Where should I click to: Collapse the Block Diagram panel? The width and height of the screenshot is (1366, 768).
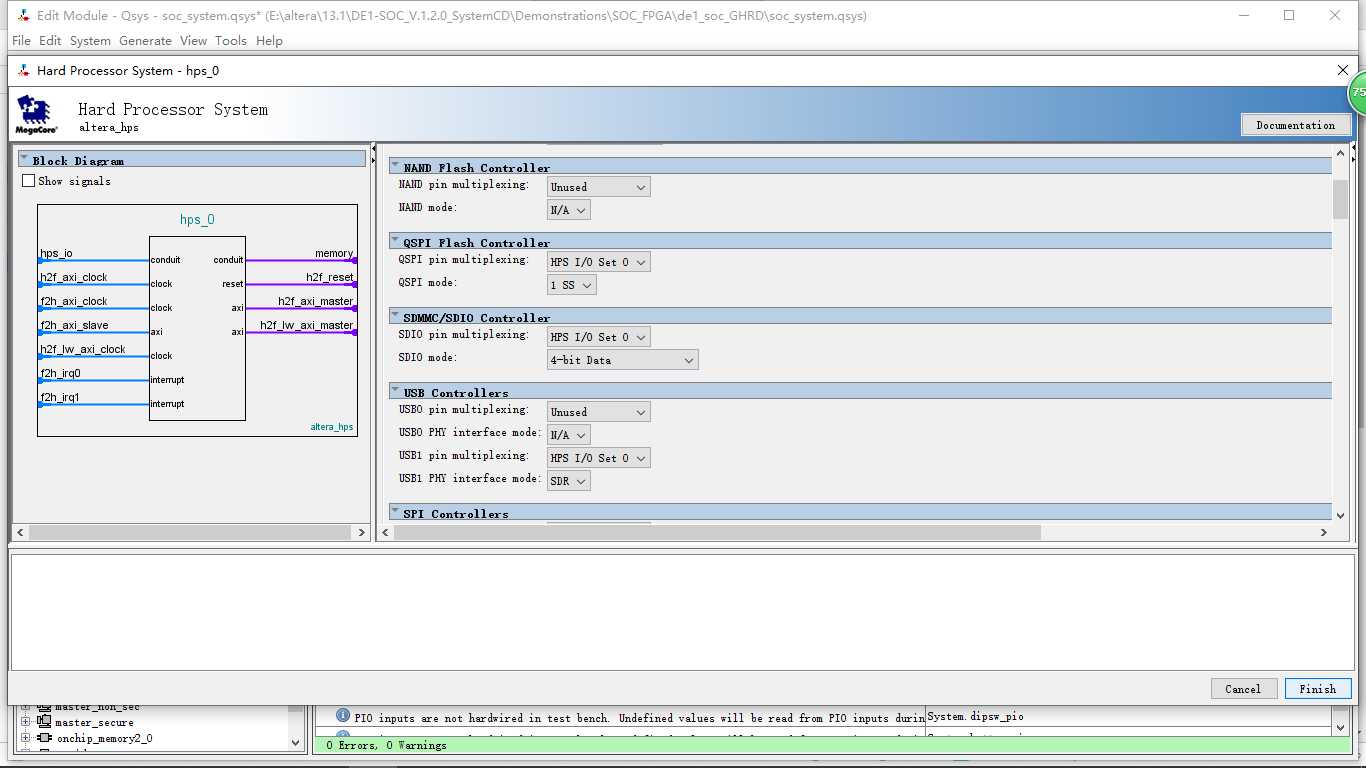25,159
